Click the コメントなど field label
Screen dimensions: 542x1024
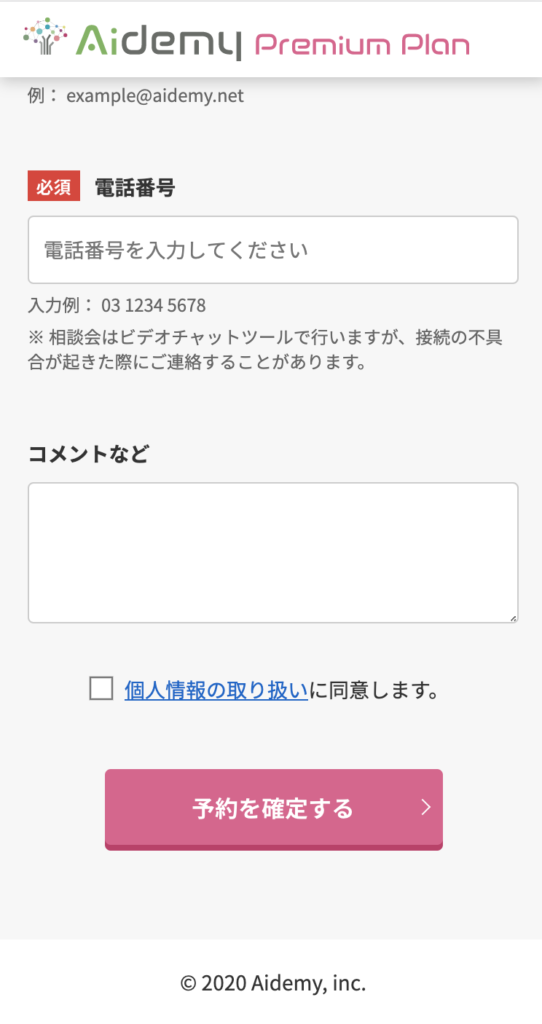[88, 453]
